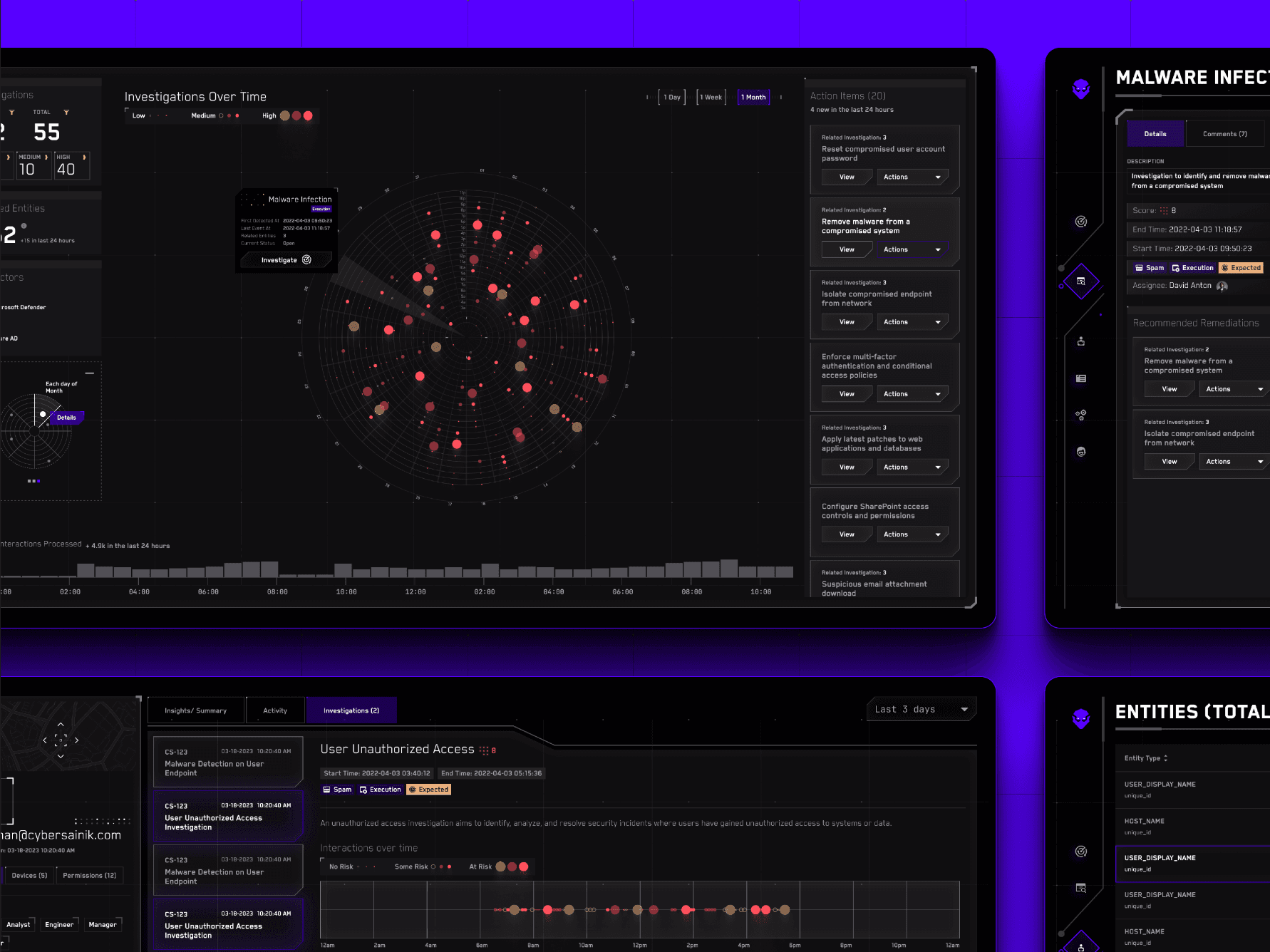Switch to the Comments (7) tab
Image resolution: width=1270 pixels, height=952 pixels.
1224,134
